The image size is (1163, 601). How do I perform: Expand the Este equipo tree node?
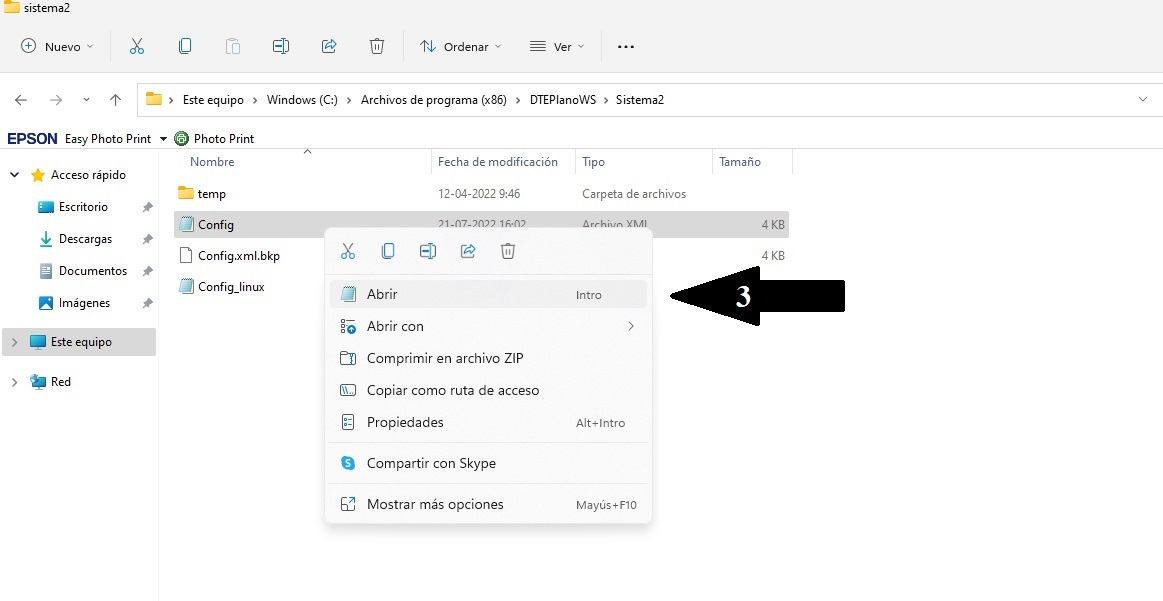pos(14,342)
